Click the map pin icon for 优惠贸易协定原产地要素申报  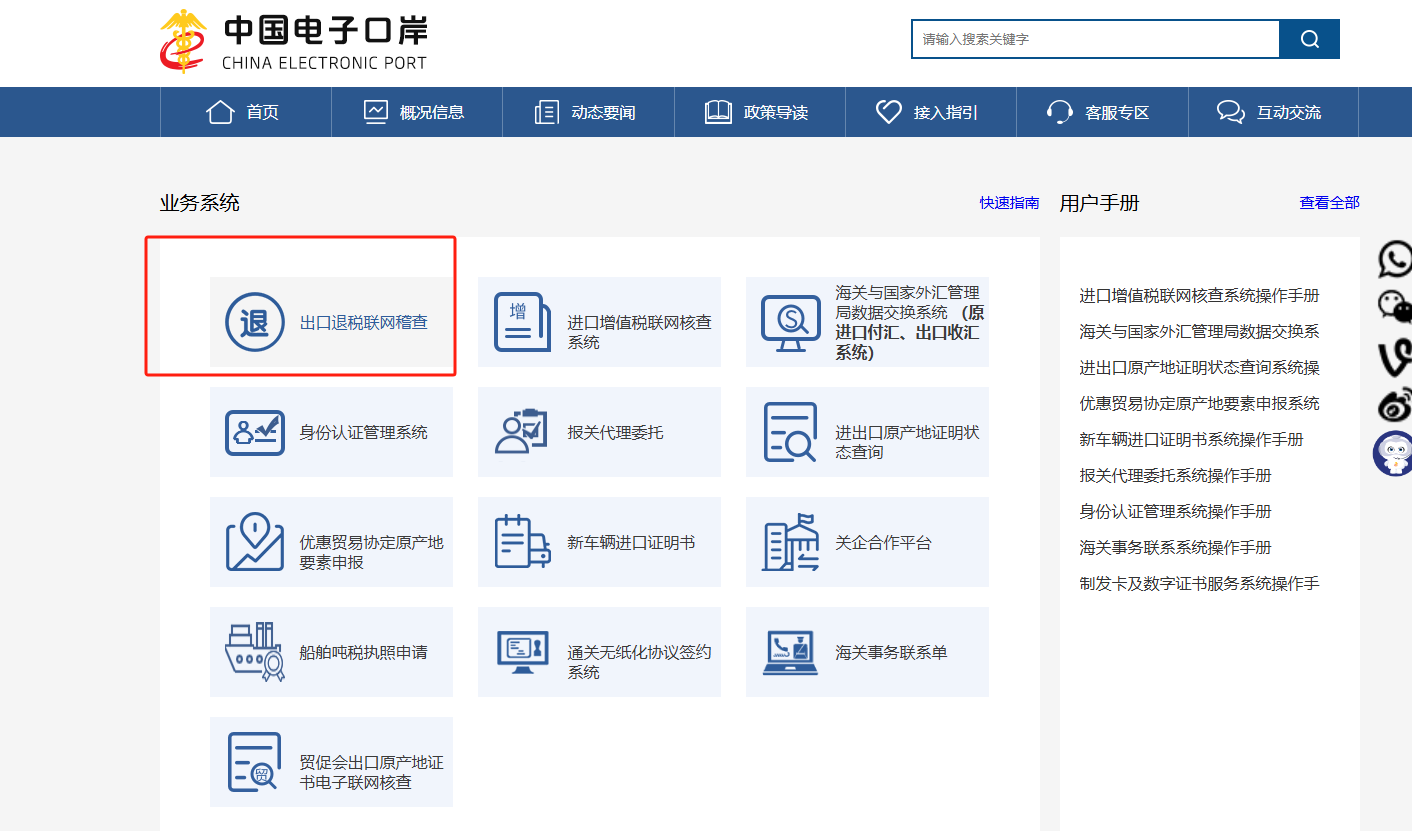coord(254,542)
